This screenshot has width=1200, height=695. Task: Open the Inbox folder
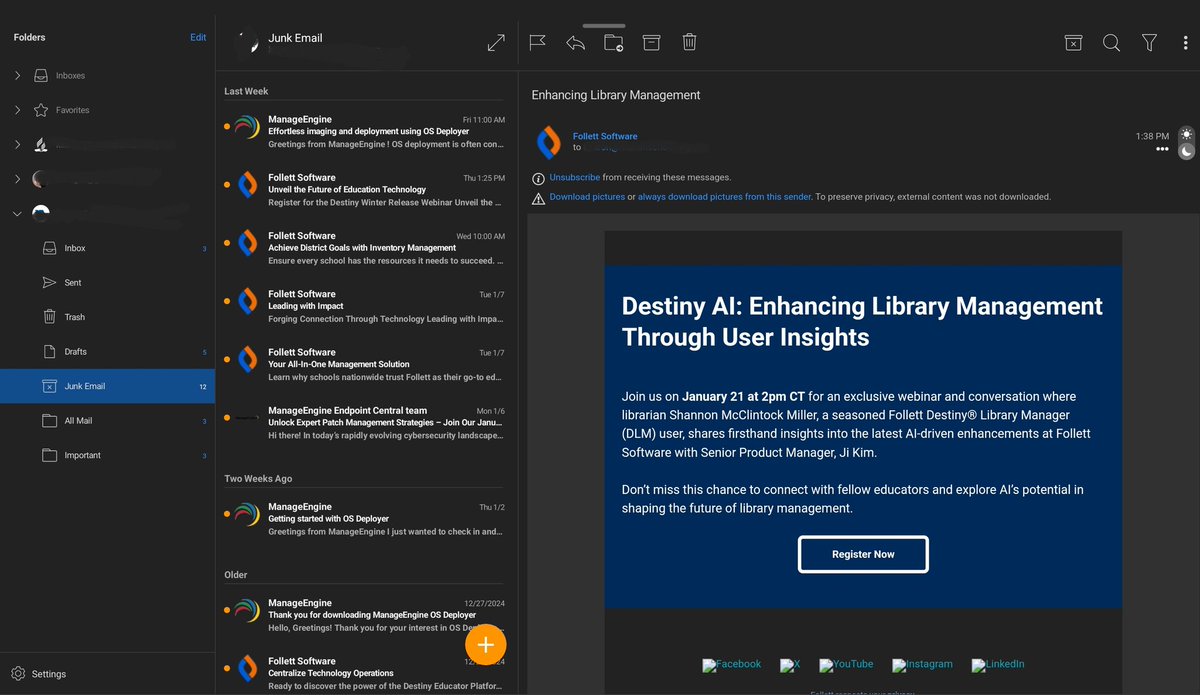coord(107,248)
